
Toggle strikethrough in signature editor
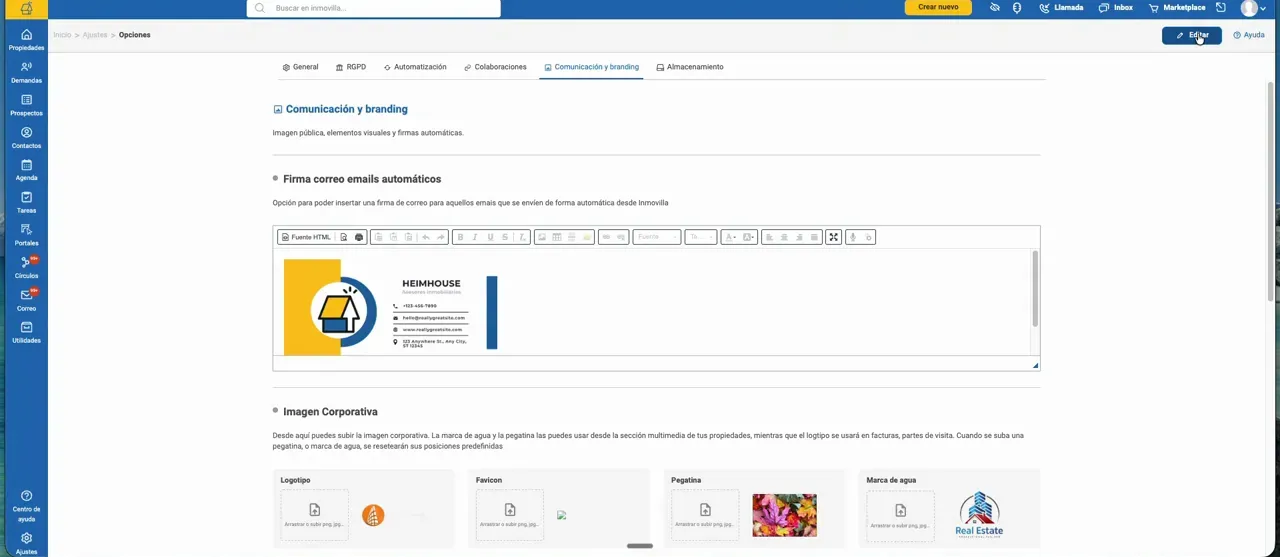click(505, 237)
